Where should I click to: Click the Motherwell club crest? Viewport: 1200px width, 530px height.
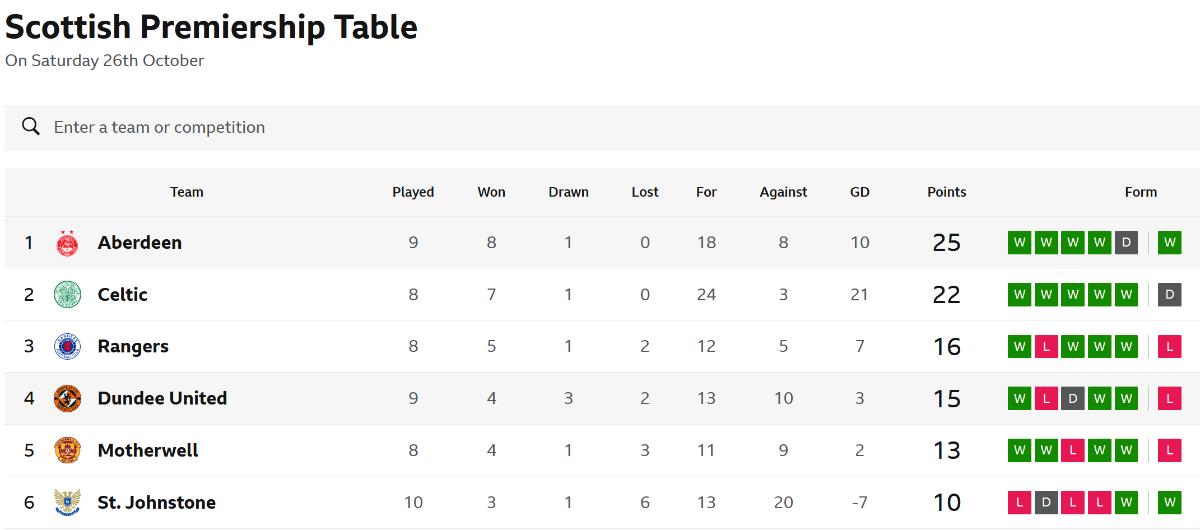point(67,450)
